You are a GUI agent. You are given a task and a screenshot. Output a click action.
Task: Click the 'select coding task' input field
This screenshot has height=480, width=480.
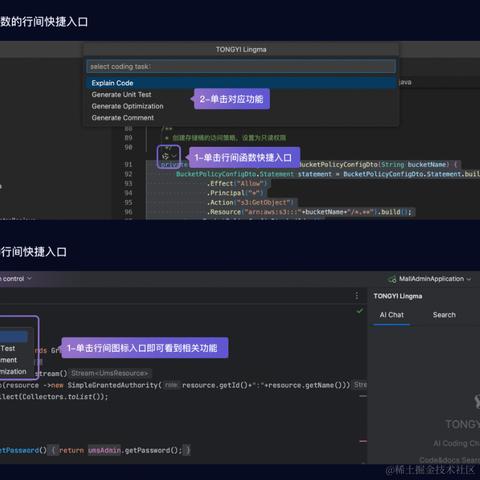click(x=241, y=67)
